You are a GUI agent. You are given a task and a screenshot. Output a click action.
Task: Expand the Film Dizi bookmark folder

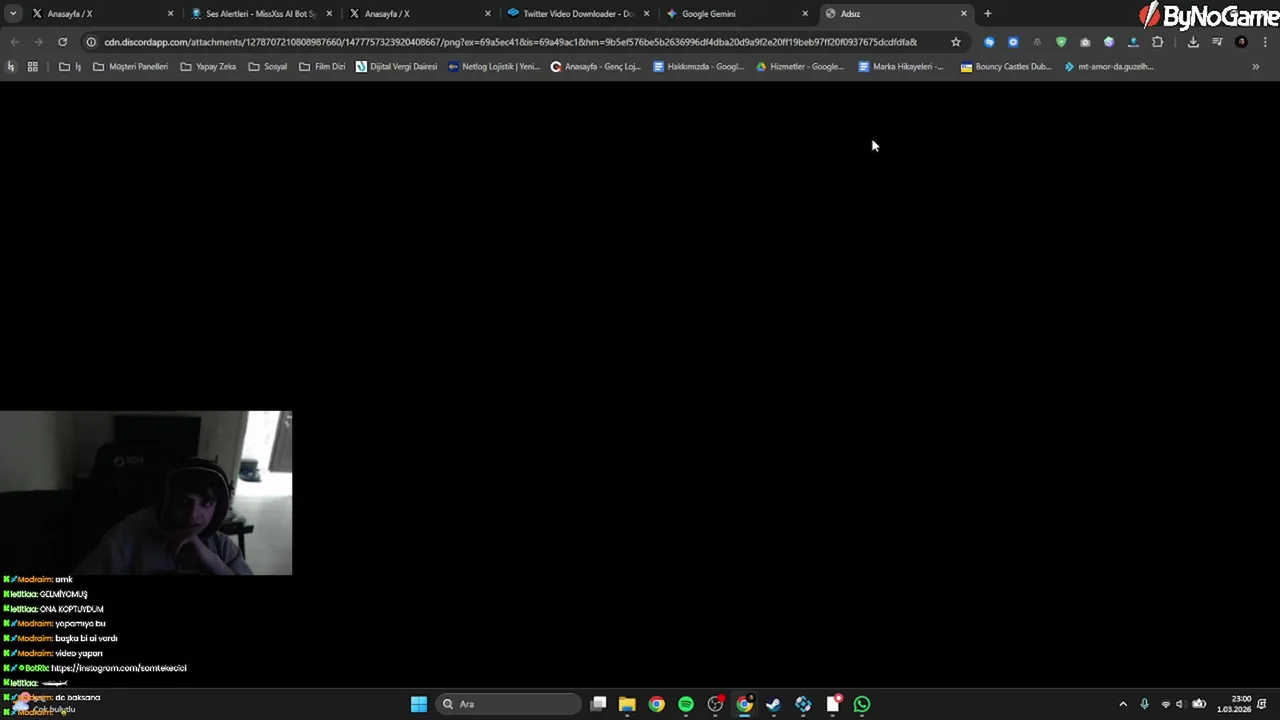[x=322, y=67]
